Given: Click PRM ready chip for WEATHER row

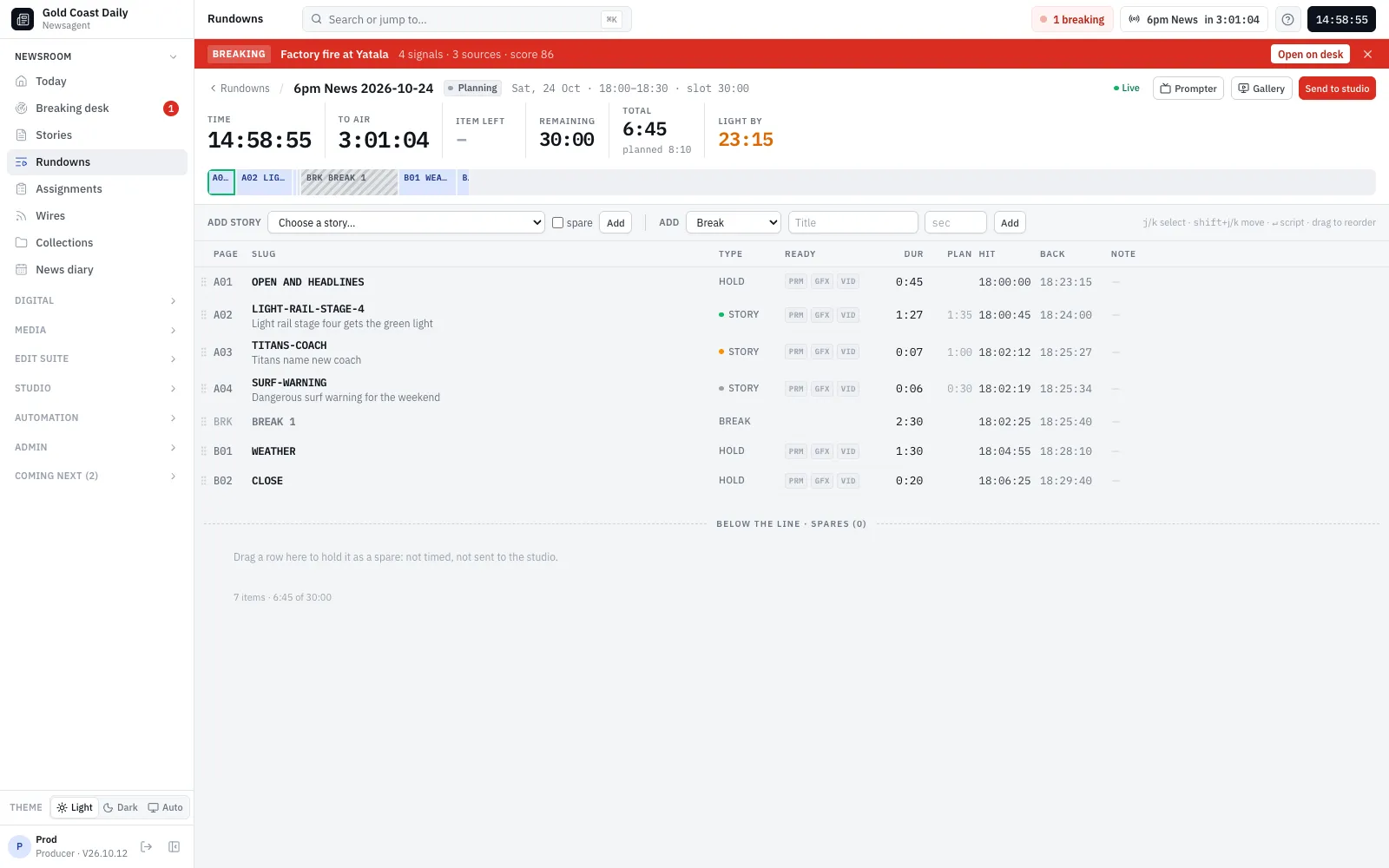Looking at the screenshot, I should click(796, 451).
